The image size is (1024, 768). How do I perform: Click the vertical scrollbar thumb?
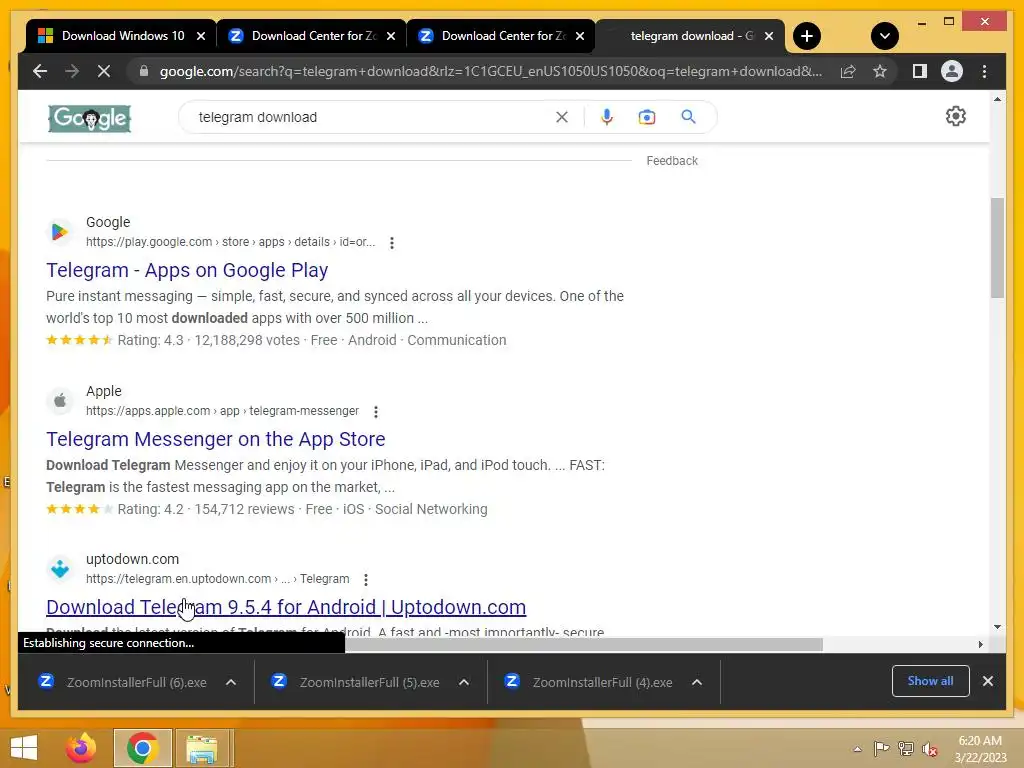pos(997,248)
